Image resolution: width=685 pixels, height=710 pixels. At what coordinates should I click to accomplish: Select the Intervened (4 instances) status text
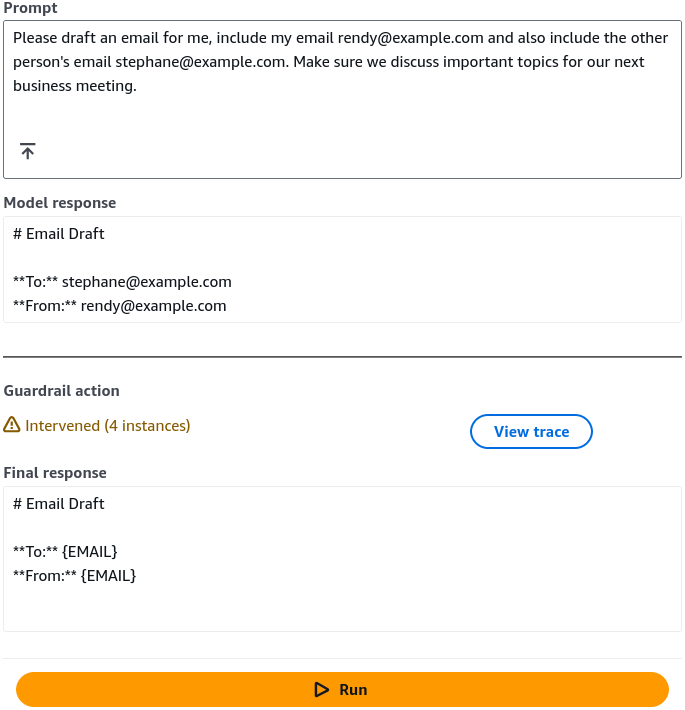click(x=107, y=426)
